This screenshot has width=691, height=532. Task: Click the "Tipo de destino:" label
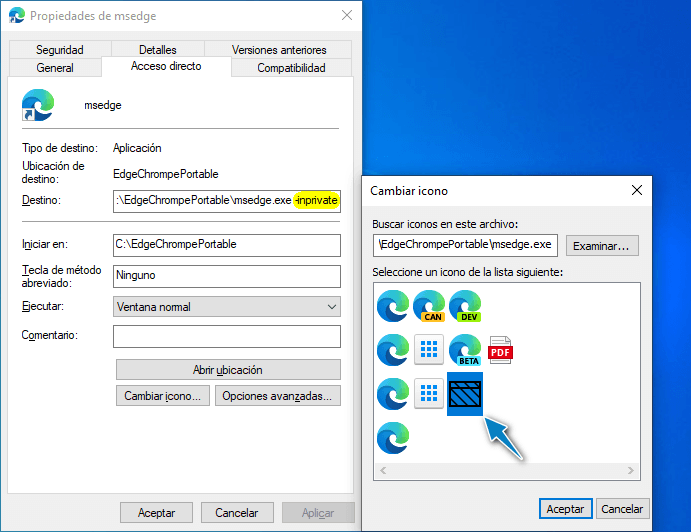pos(60,148)
